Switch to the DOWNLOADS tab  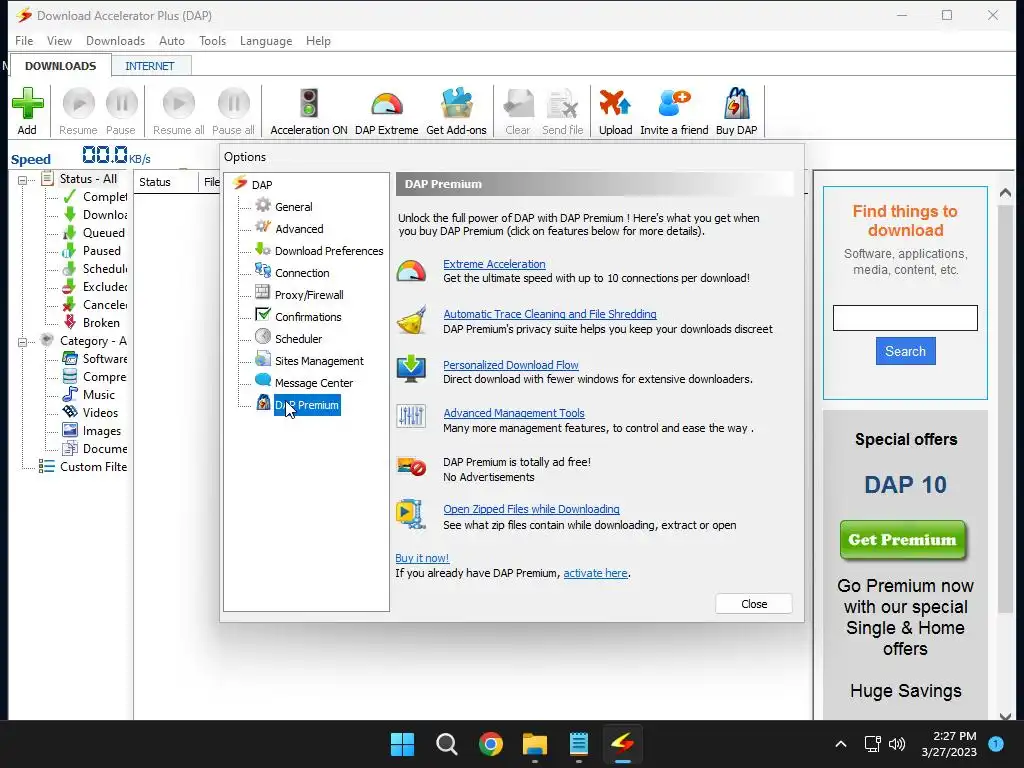click(60, 66)
